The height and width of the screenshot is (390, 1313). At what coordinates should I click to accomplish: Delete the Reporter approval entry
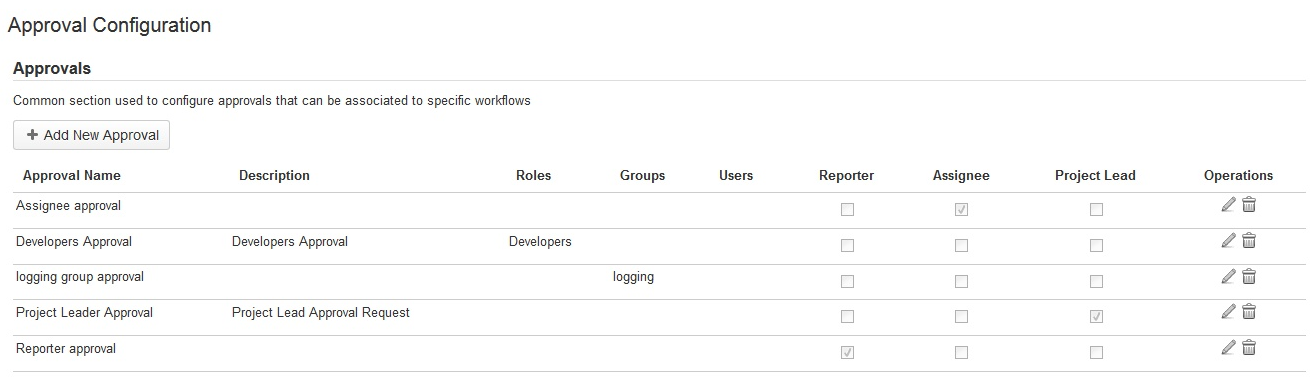point(1249,348)
